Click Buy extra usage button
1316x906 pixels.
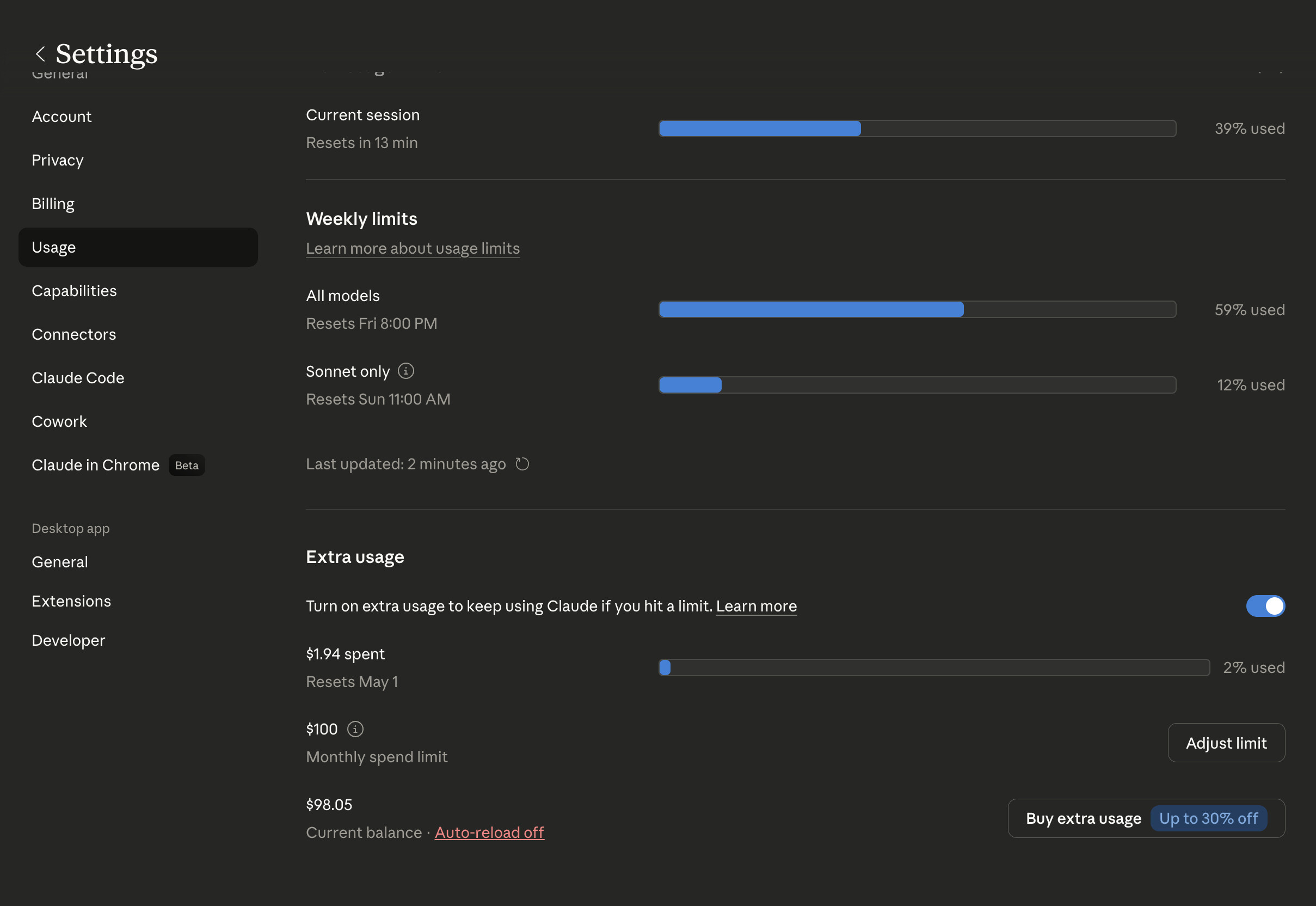click(1146, 818)
